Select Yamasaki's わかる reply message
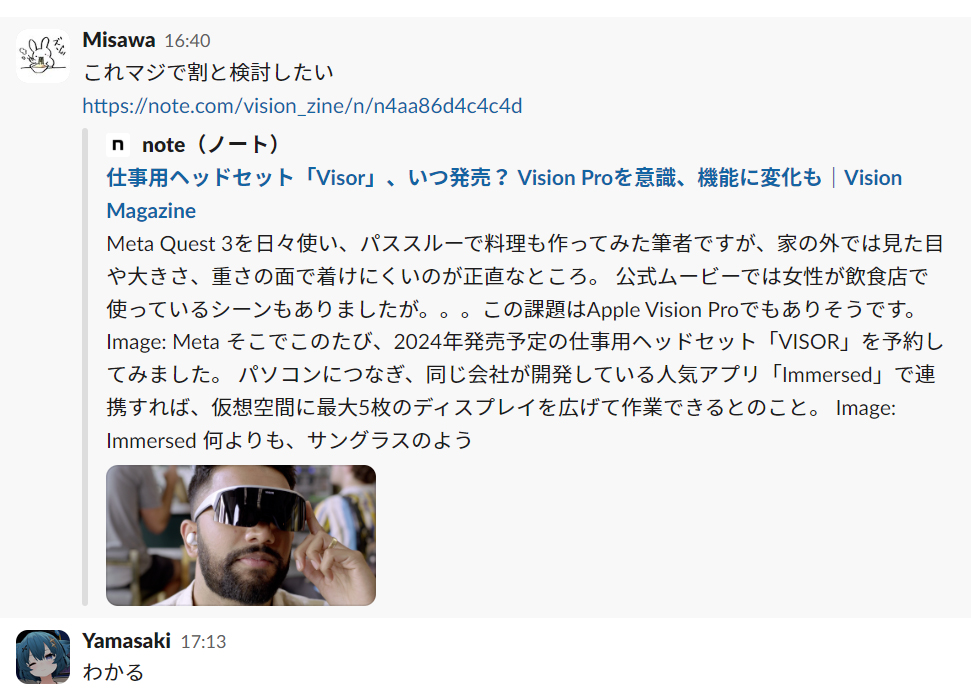Viewport: 971px width, 700px height. (113, 673)
